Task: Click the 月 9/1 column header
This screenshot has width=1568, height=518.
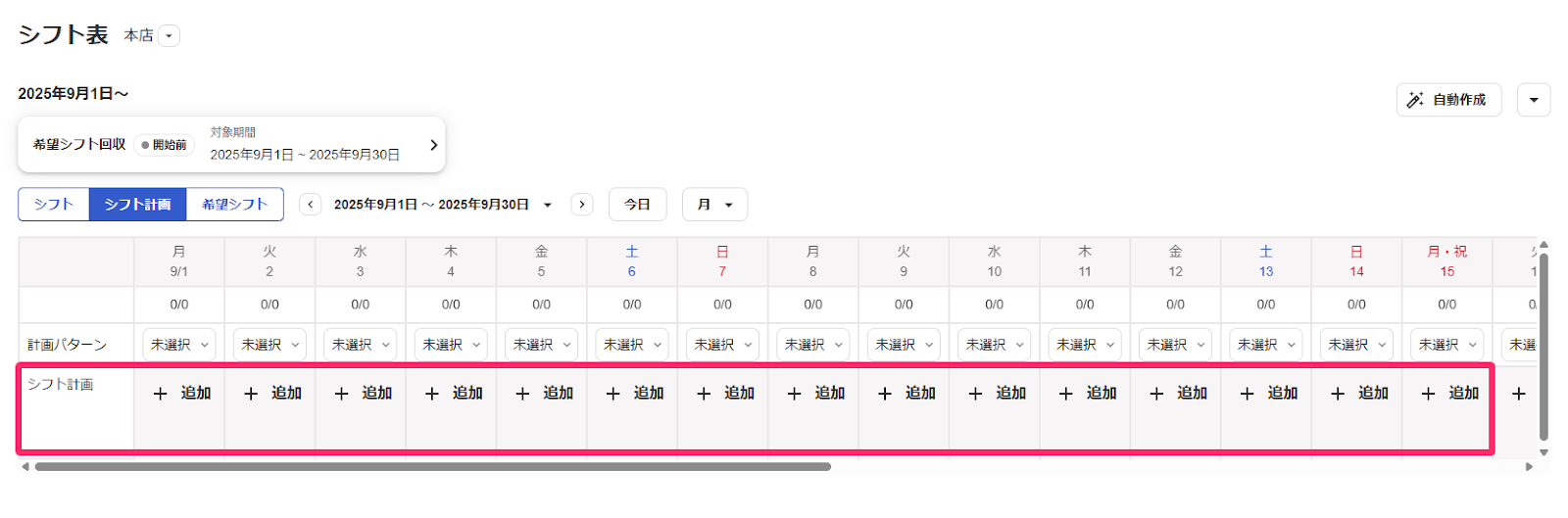Action: click(179, 261)
